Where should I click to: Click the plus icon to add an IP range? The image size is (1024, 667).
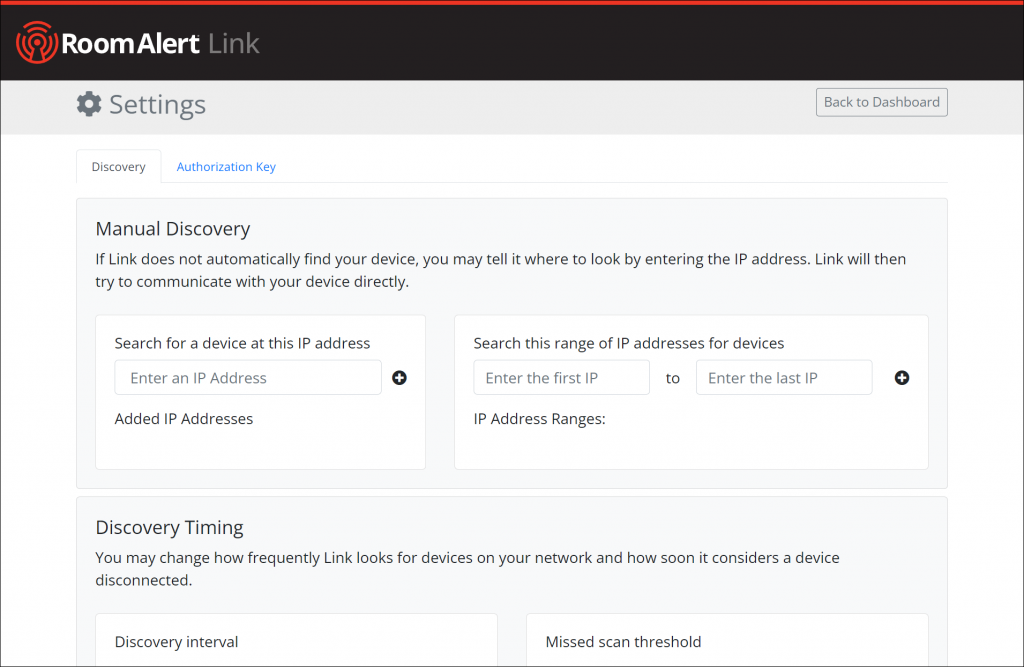tap(901, 378)
